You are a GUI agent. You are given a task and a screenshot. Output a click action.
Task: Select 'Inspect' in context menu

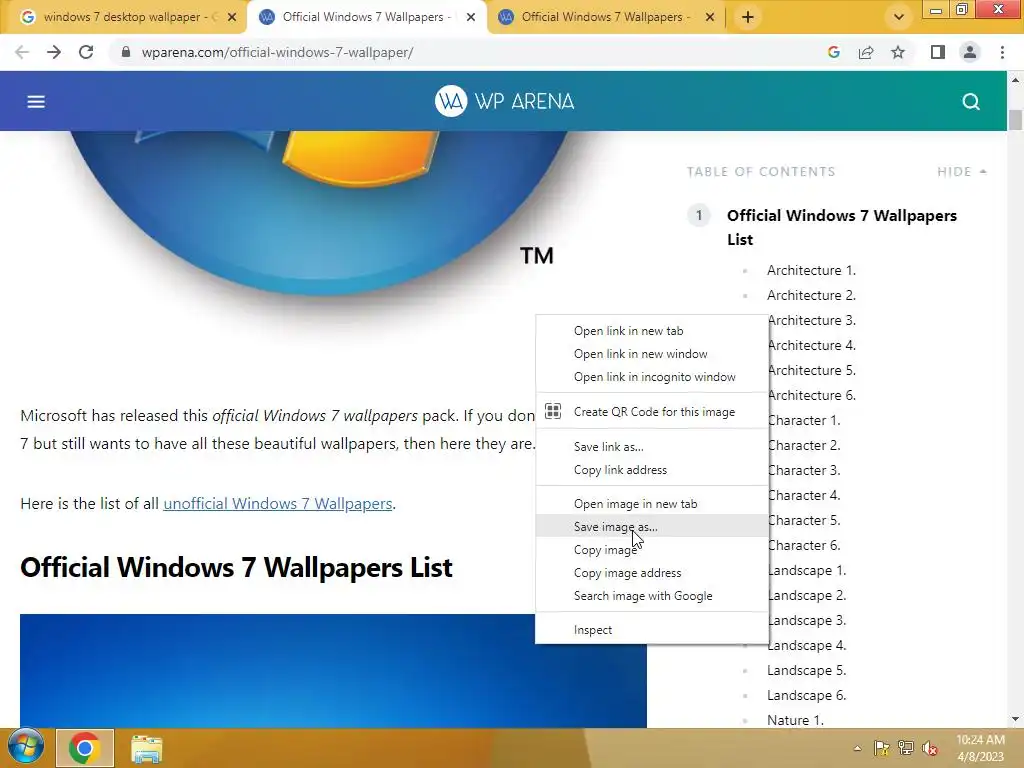click(652, 630)
